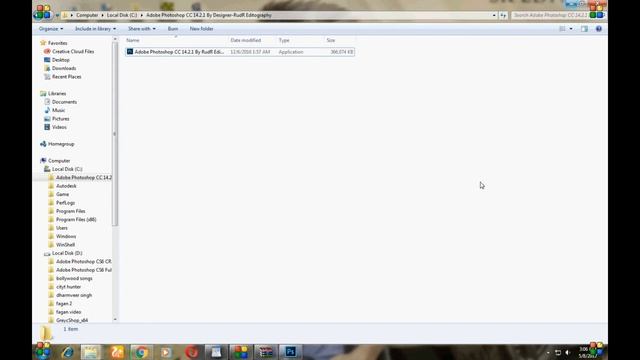Open the Game folder in tree
Image resolution: width=640 pixels, height=360 pixels.
coord(62,194)
